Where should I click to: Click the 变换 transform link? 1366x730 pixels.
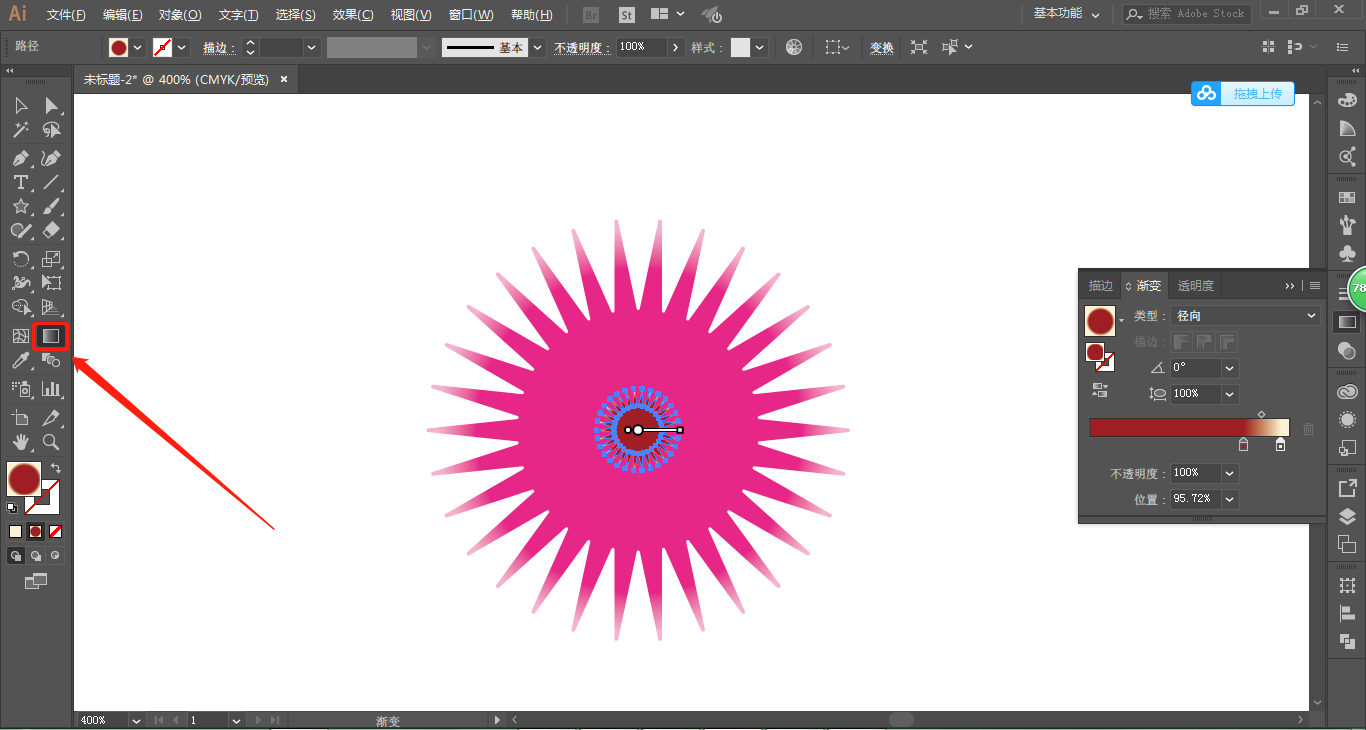coord(881,48)
